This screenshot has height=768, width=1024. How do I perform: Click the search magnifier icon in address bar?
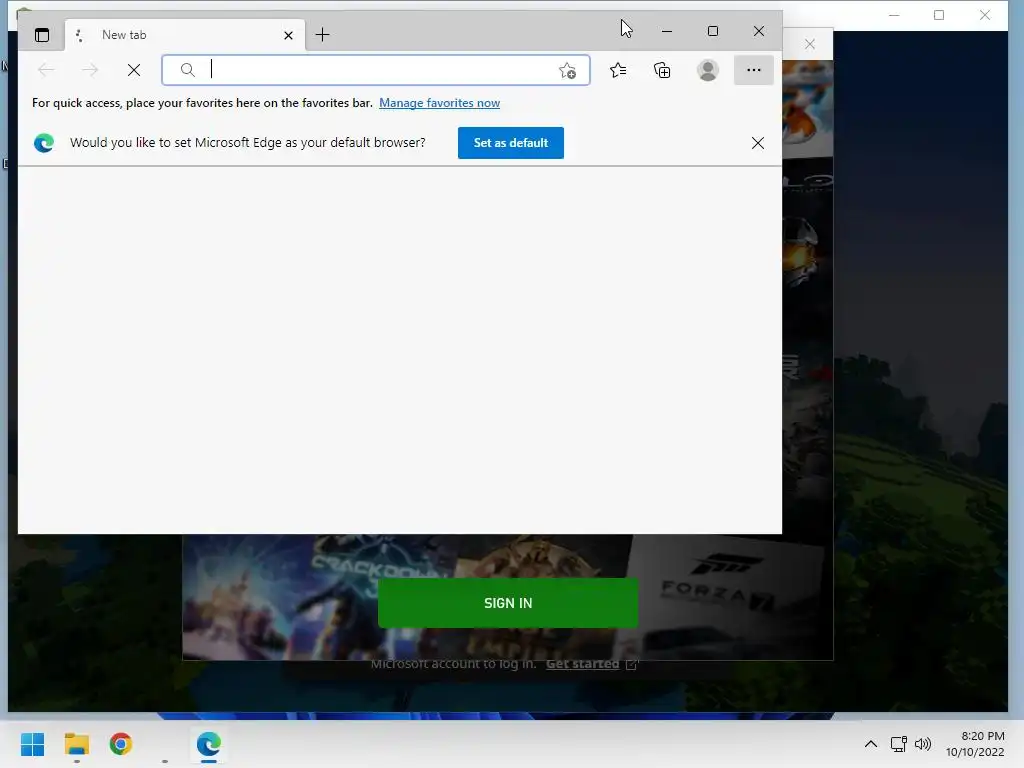click(187, 70)
